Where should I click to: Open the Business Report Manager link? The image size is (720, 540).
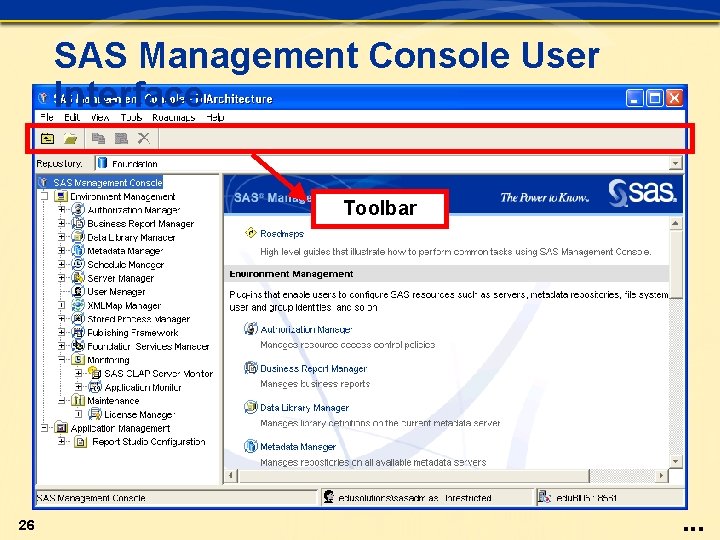[x=314, y=368]
